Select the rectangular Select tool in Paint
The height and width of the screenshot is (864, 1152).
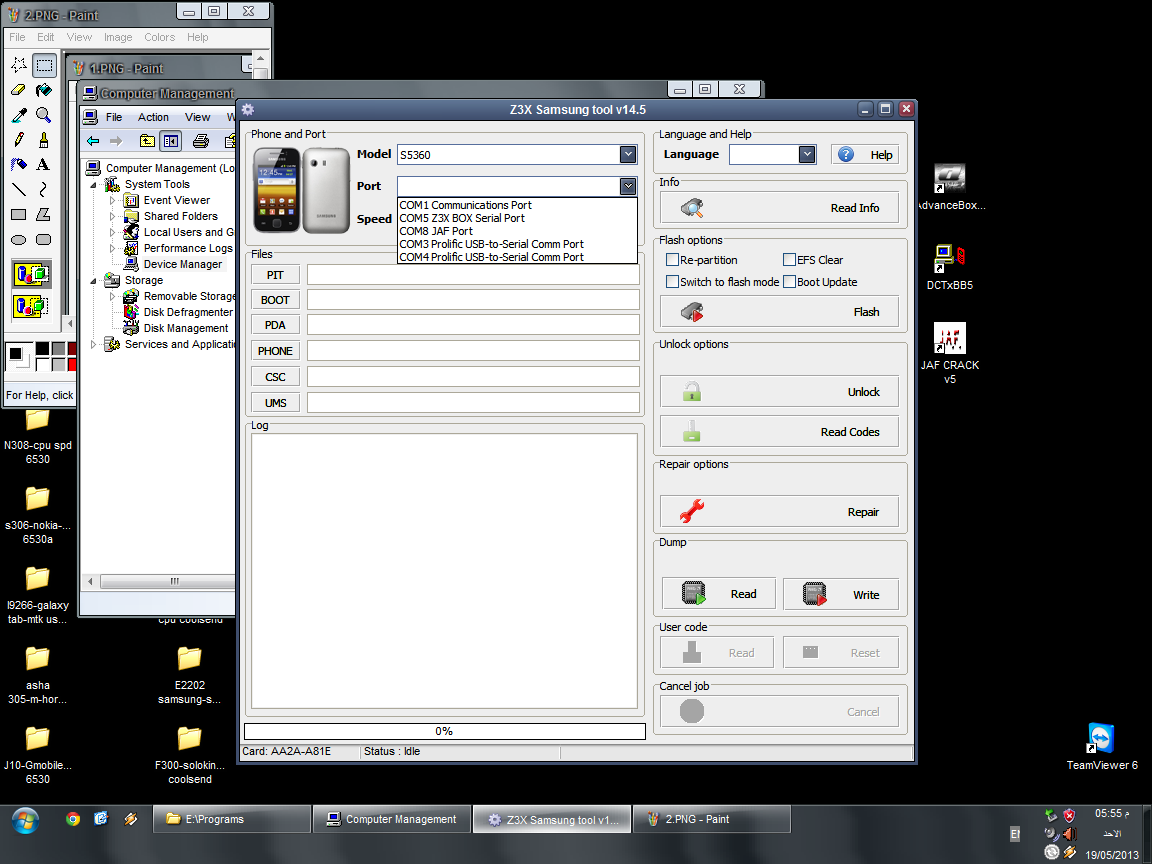coord(44,65)
